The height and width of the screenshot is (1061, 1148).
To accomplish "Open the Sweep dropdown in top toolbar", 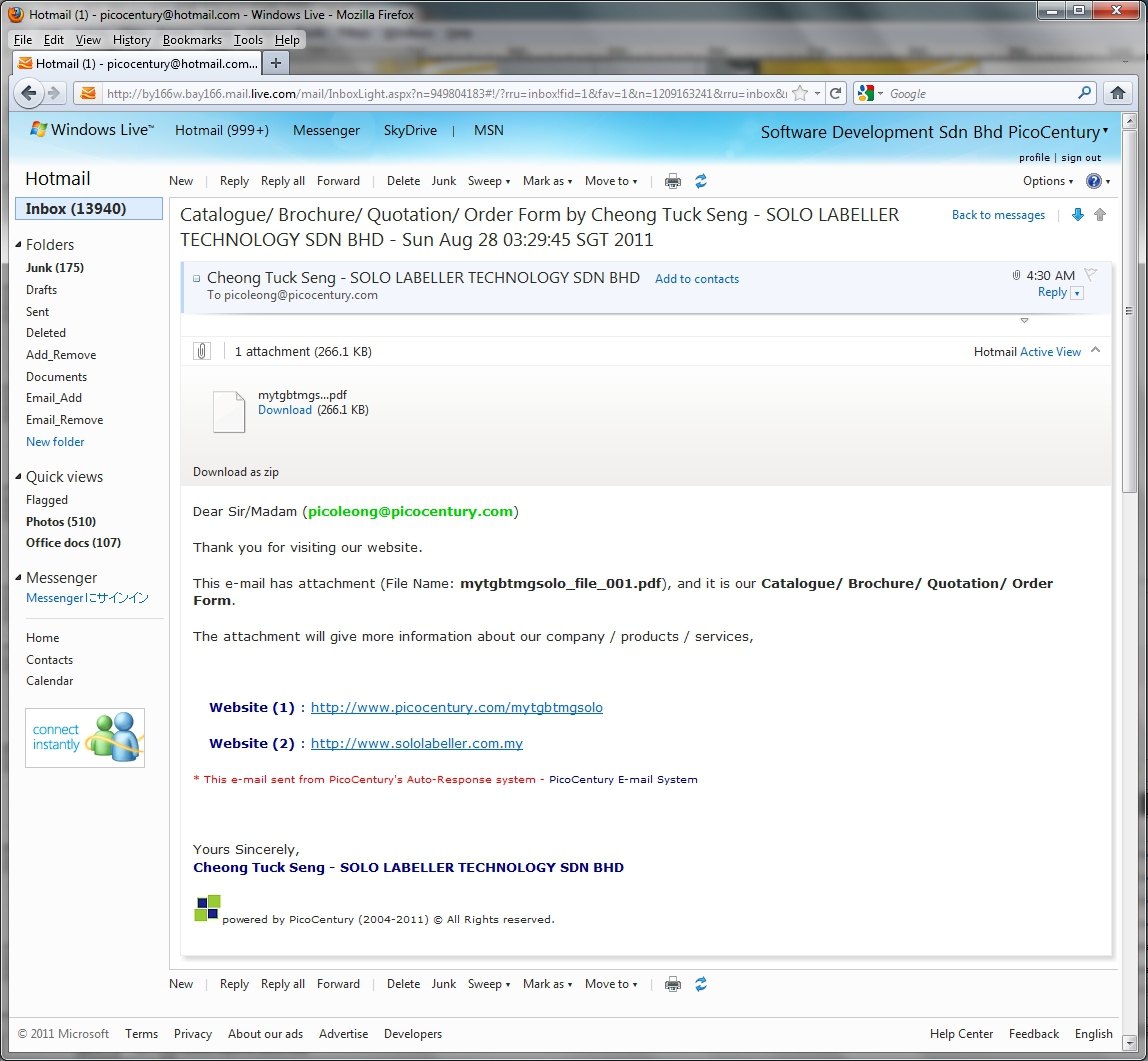I will tap(488, 181).
